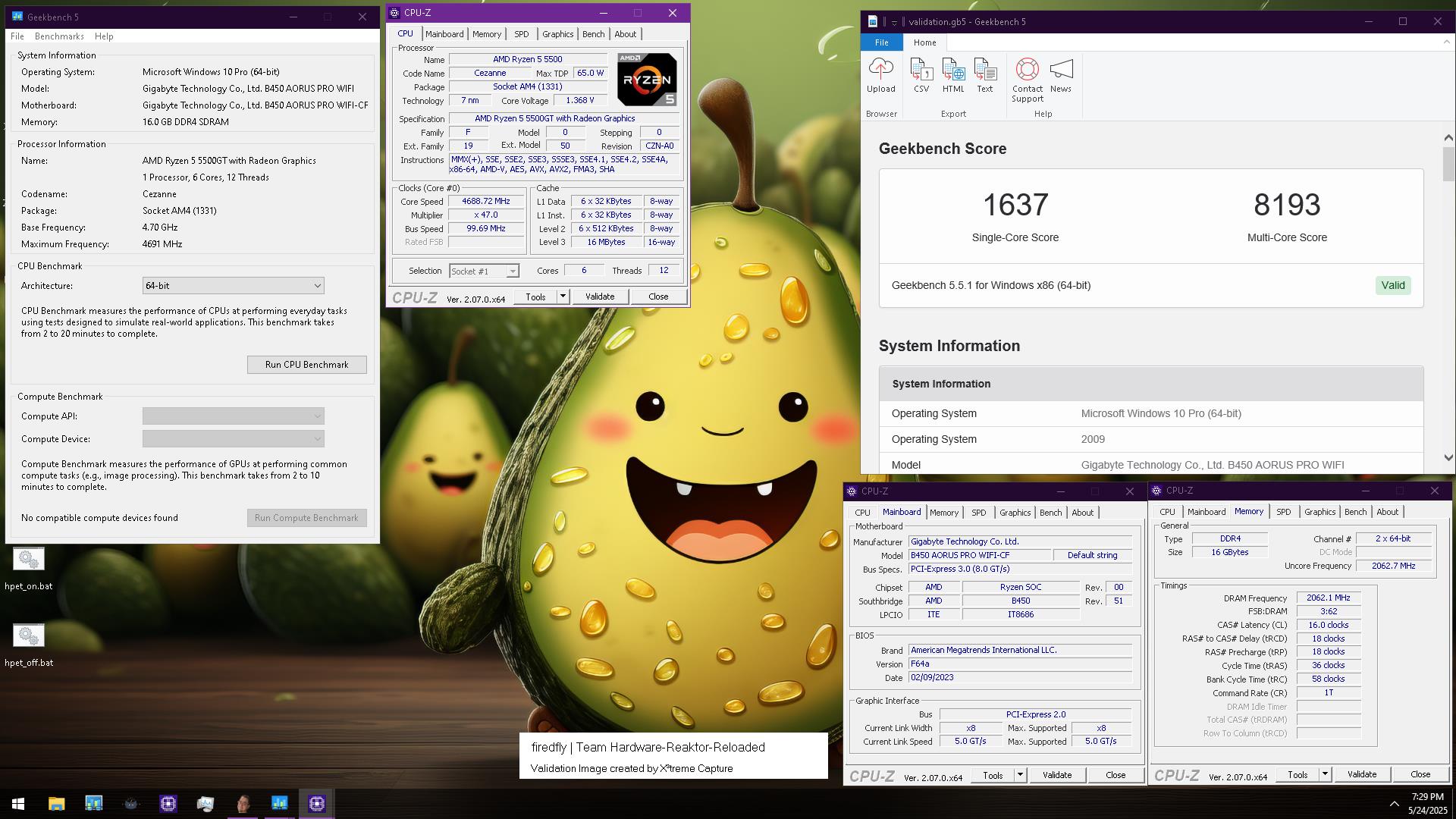This screenshot has width=1456, height=819.
Task: Click the Geekbench results scrollbar thumb
Action: click(x=1448, y=164)
